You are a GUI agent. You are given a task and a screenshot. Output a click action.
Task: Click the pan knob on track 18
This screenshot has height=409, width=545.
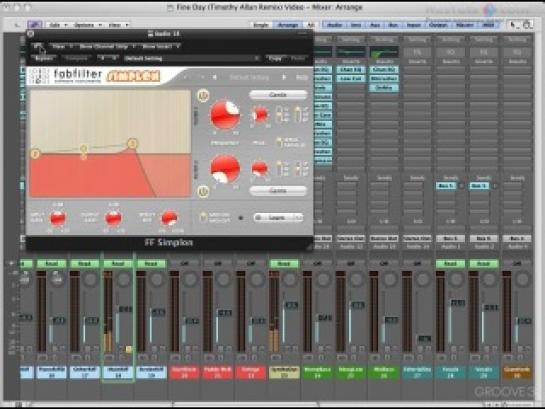(124, 279)
